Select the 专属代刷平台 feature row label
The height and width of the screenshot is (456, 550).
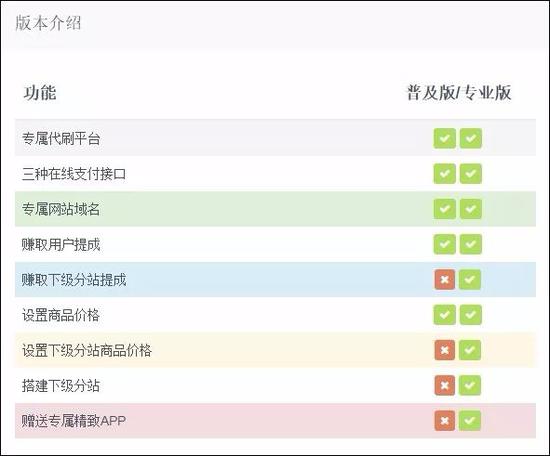61,139
